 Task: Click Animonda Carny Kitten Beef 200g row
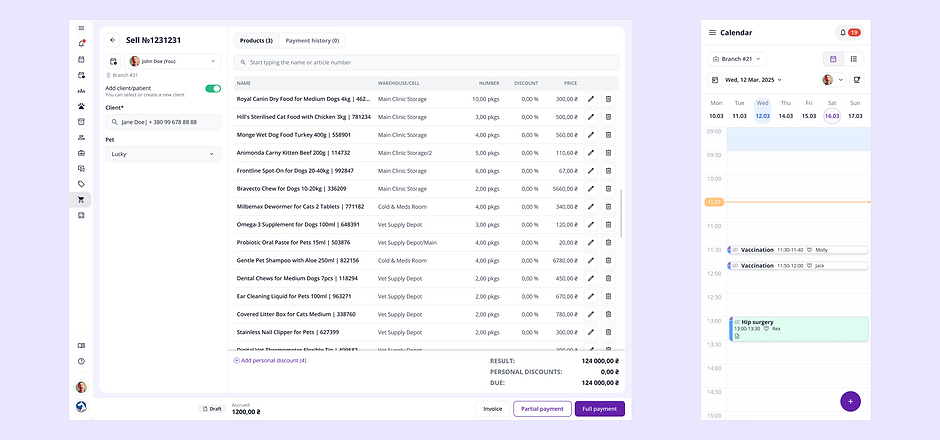coord(426,153)
